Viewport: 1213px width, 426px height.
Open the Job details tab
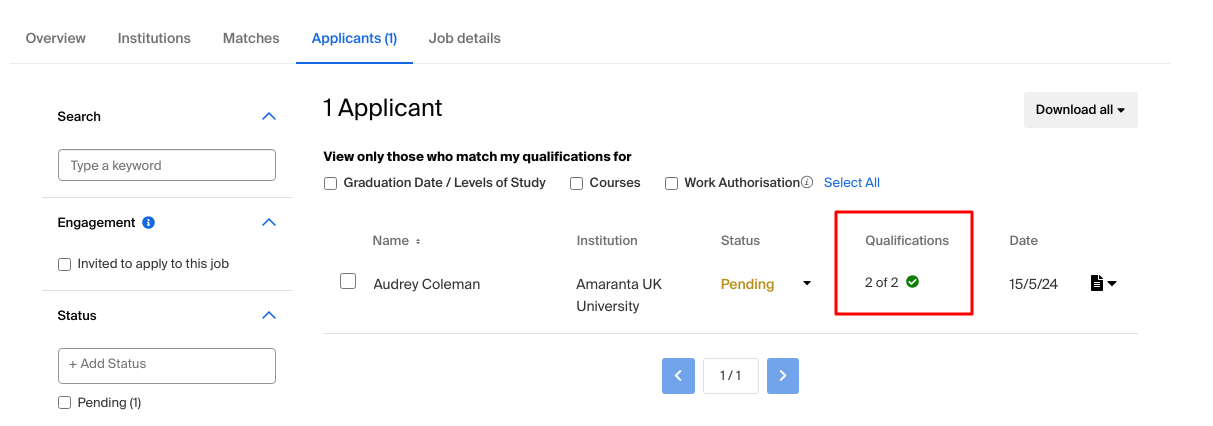point(465,38)
